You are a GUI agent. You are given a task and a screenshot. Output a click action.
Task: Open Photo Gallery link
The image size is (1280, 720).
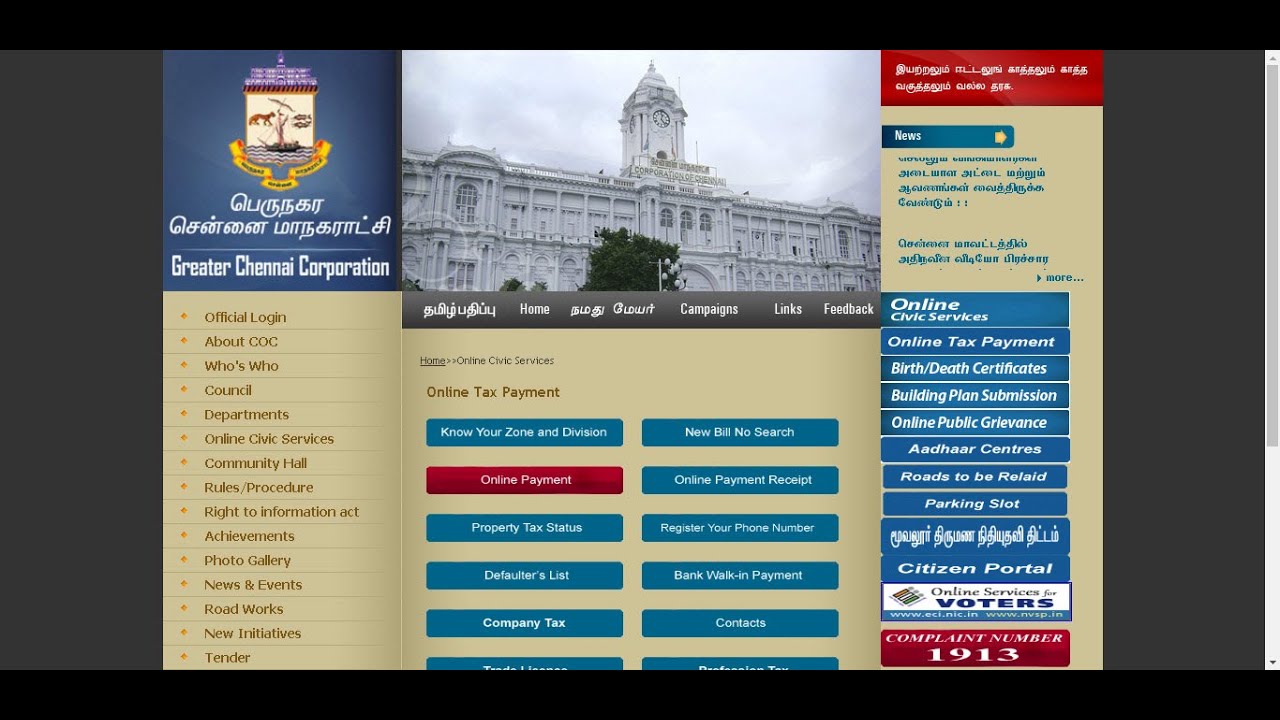click(x=247, y=560)
